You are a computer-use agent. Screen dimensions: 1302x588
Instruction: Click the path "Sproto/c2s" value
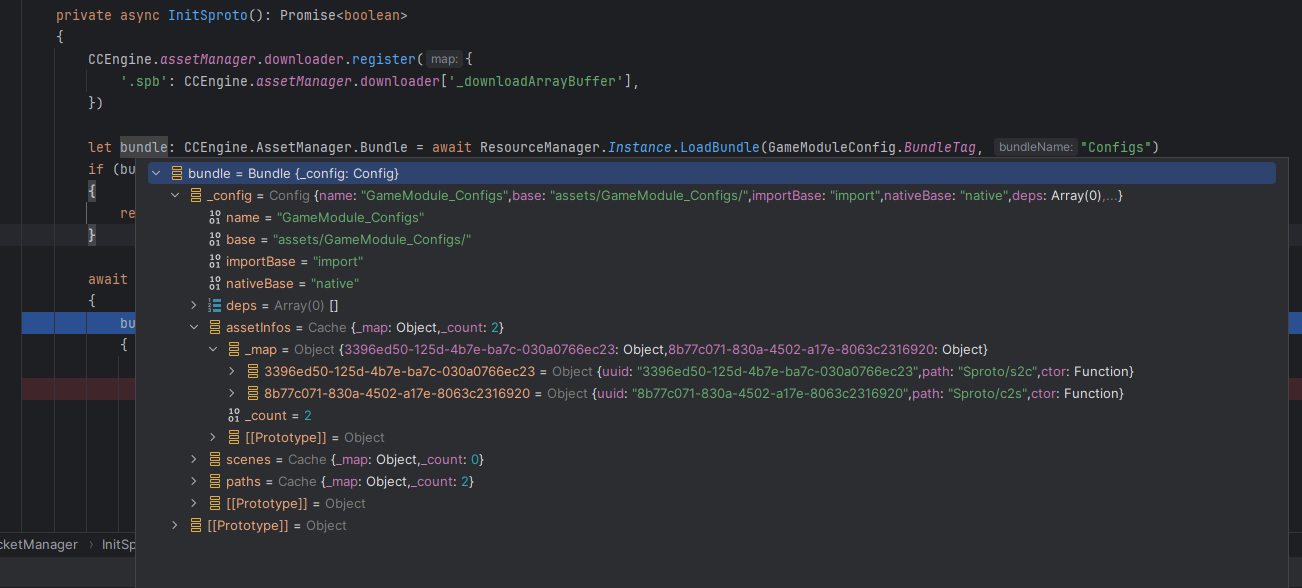coord(988,394)
